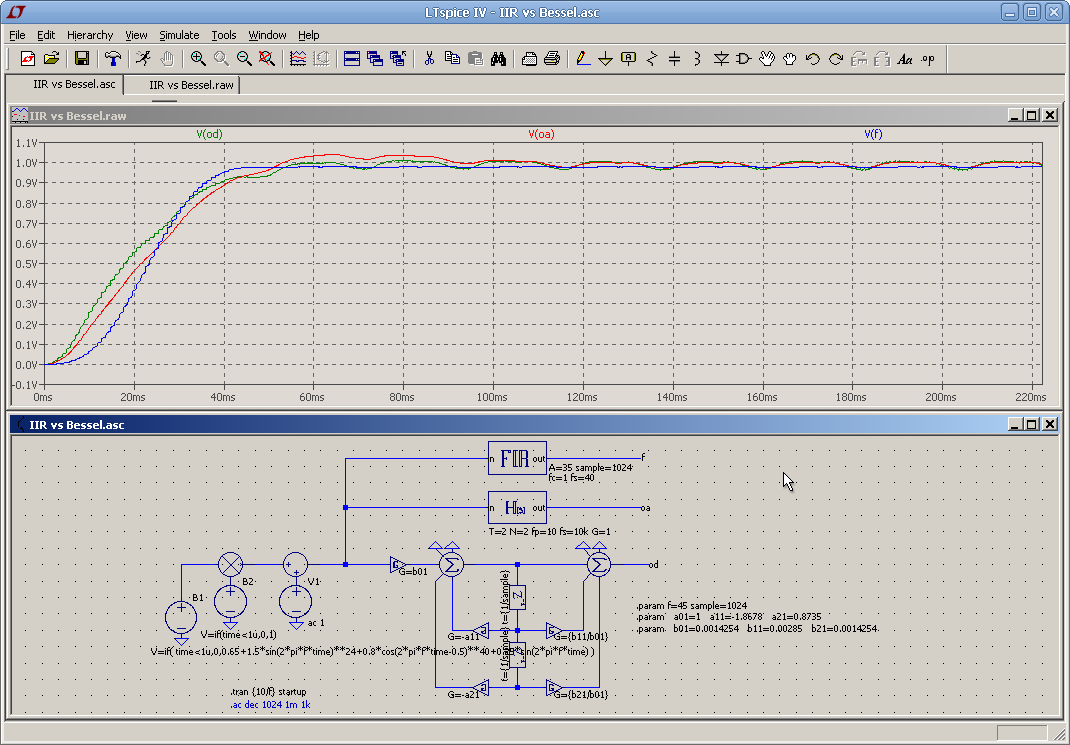Viewport: 1070px width, 745px height.
Task: Open the Hierarchy menu
Action: tap(89, 35)
